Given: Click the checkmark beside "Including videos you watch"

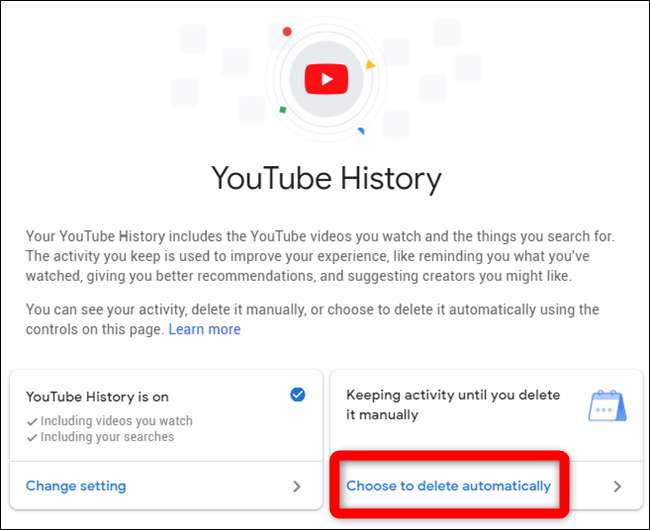Looking at the screenshot, I should click(32, 421).
